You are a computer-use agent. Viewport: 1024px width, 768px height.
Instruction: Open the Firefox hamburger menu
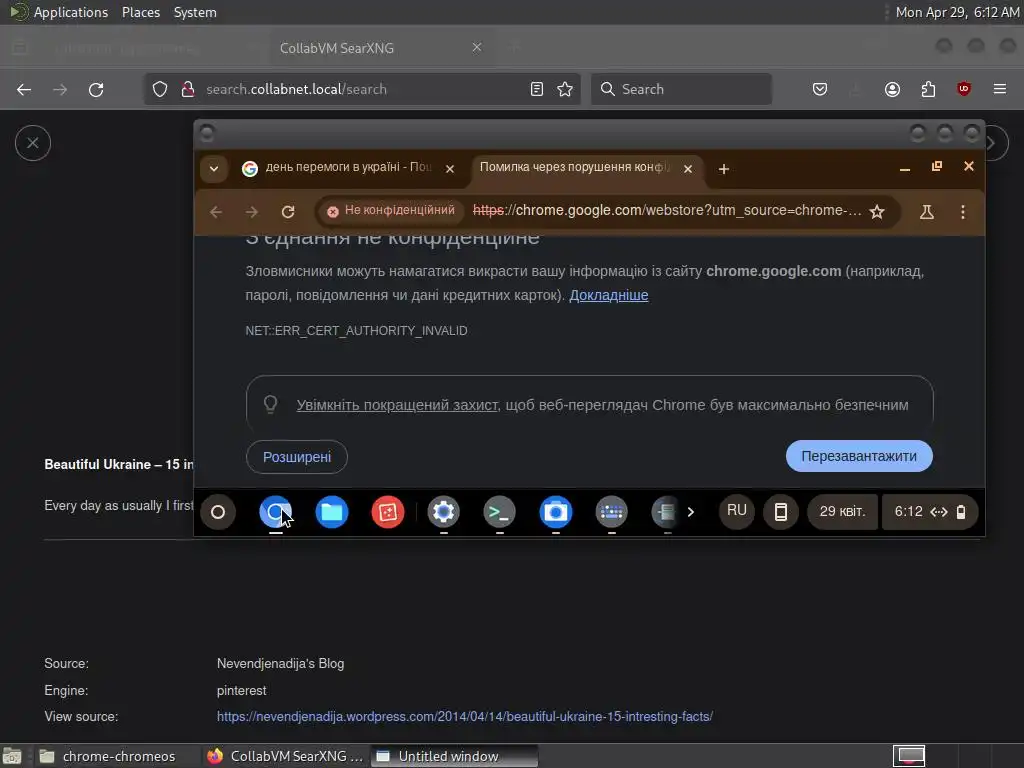(1000, 89)
